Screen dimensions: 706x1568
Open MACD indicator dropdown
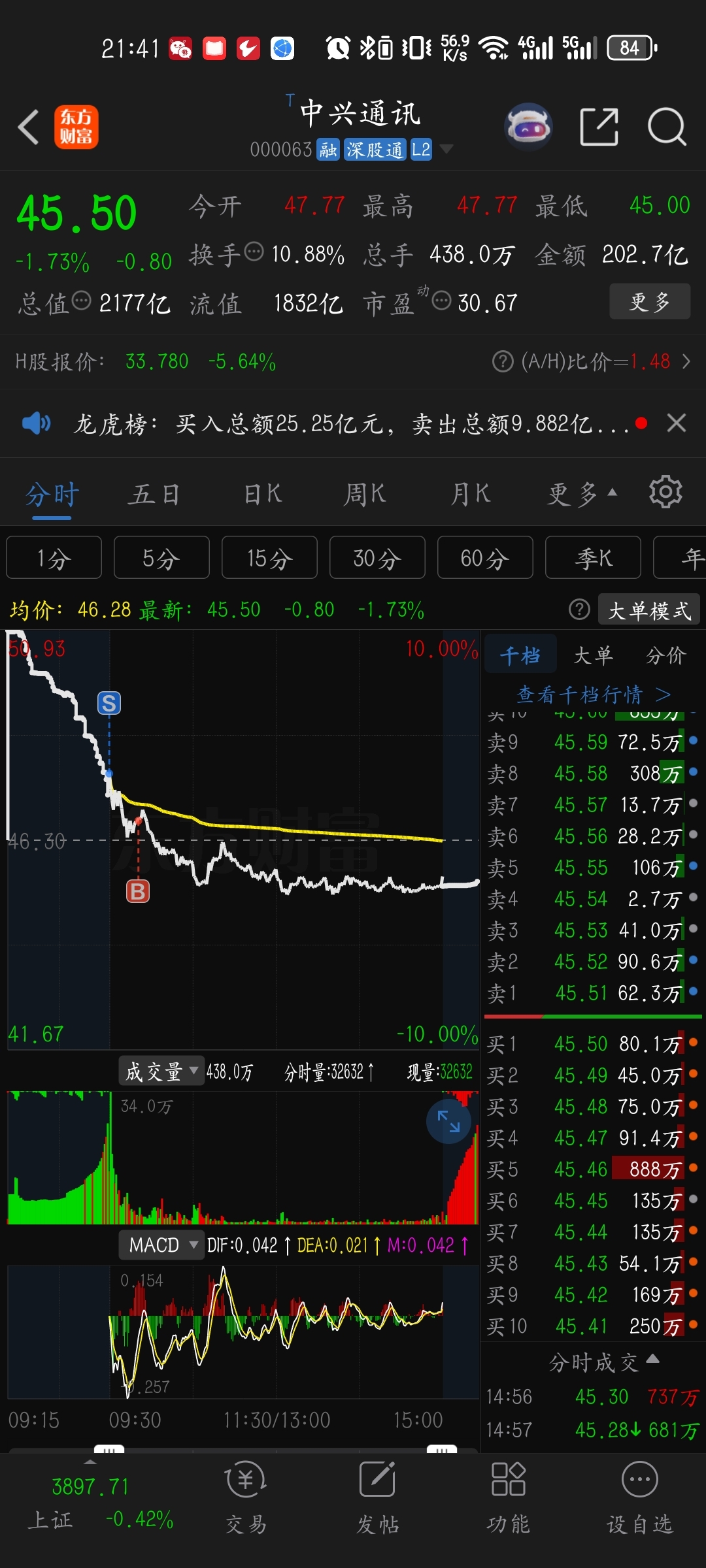point(161,1245)
